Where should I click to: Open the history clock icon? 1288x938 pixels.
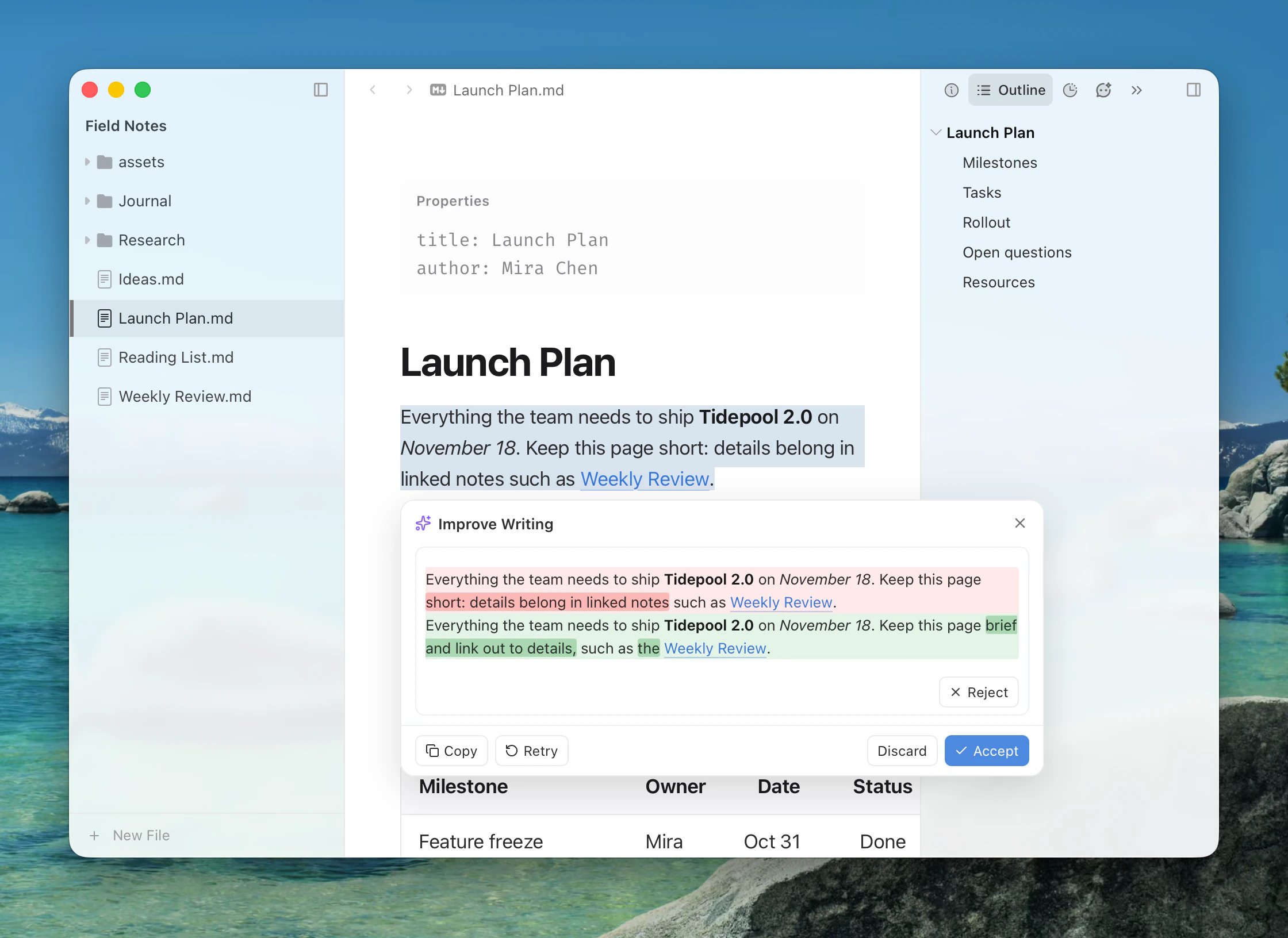[x=1070, y=90]
